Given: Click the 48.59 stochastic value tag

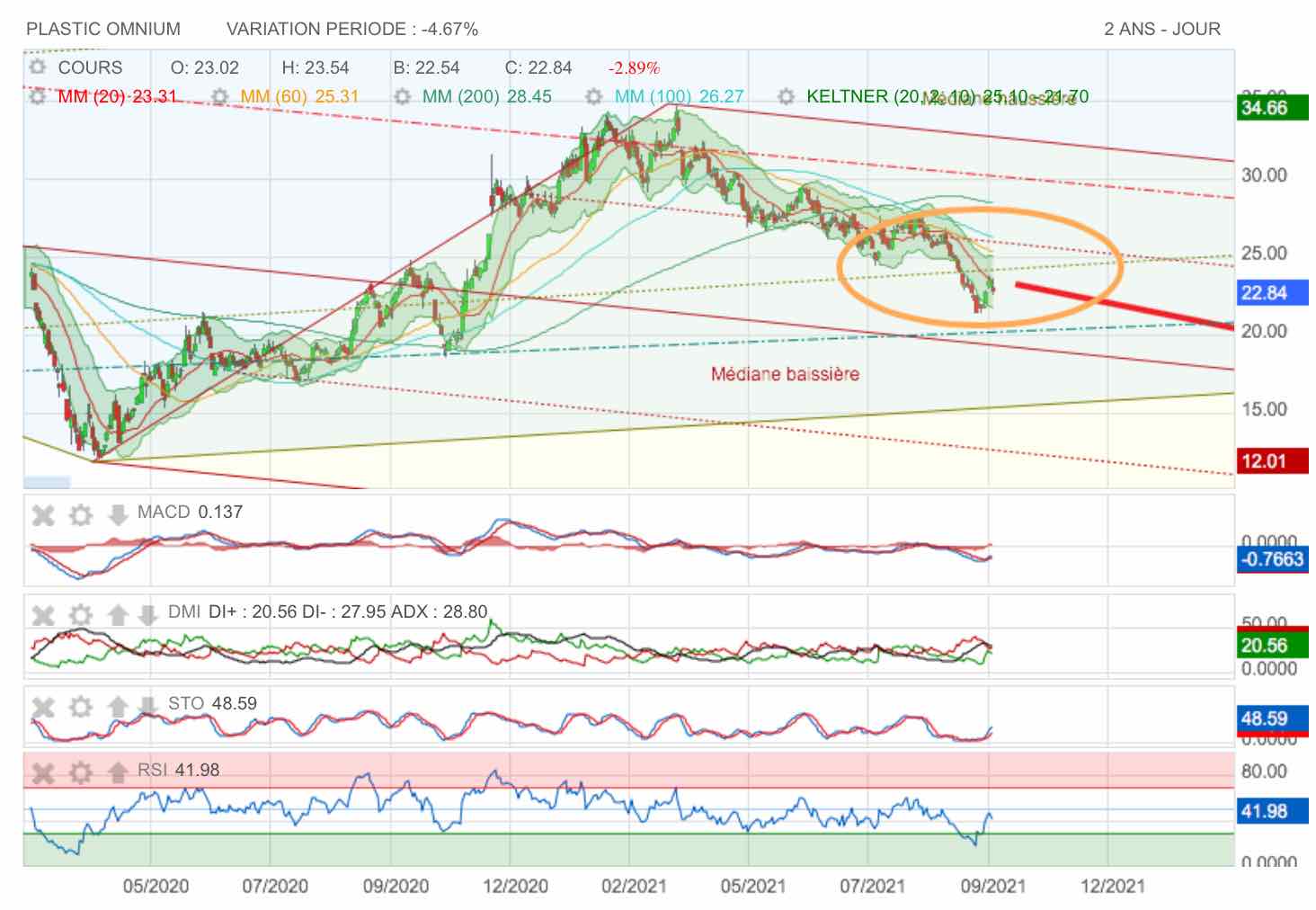Looking at the screenshot, I should point(1273,719).
